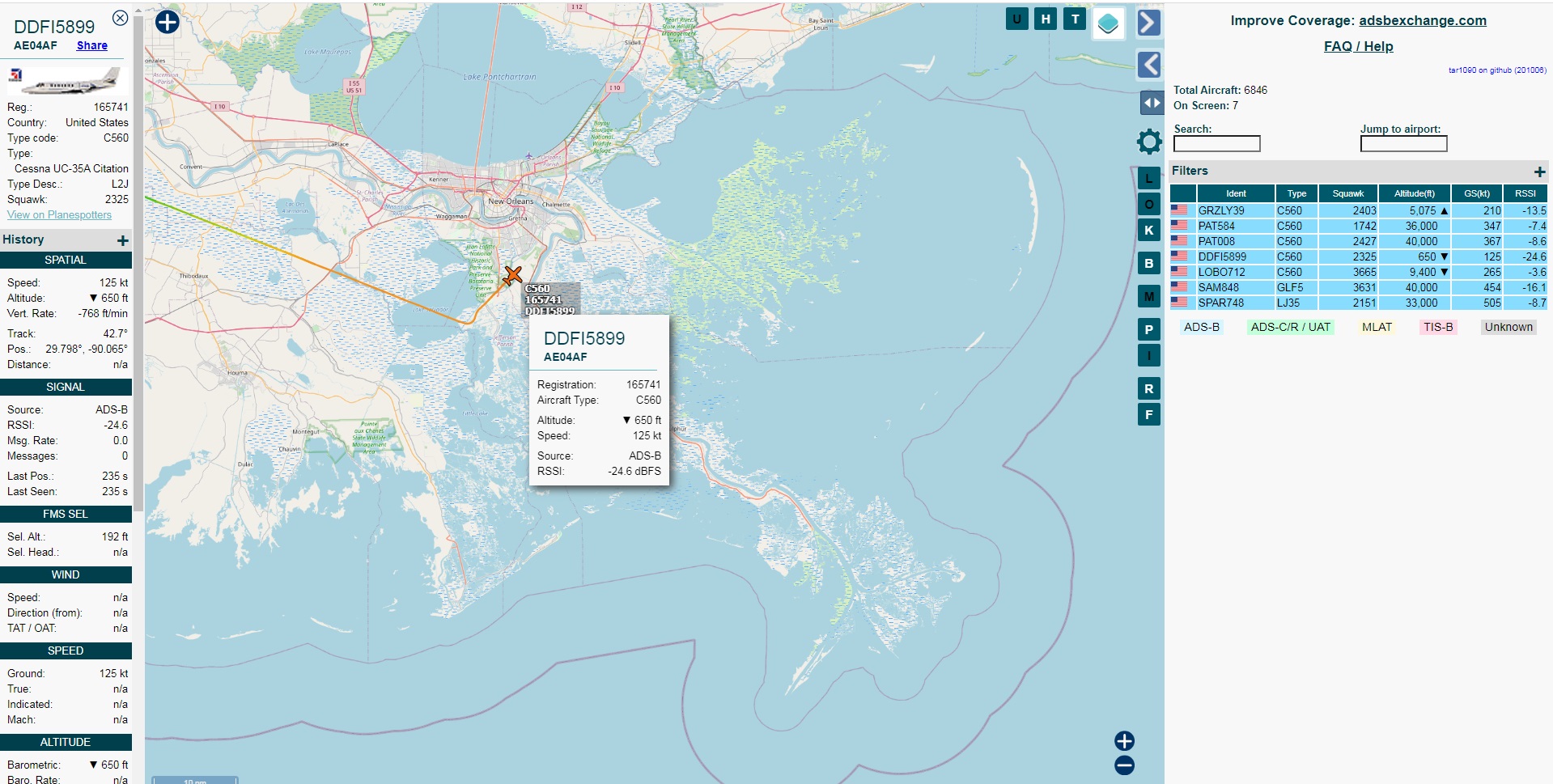Toggle the I map button
The width and height of the screenshot is (1553, 784).
(1149, 355)
